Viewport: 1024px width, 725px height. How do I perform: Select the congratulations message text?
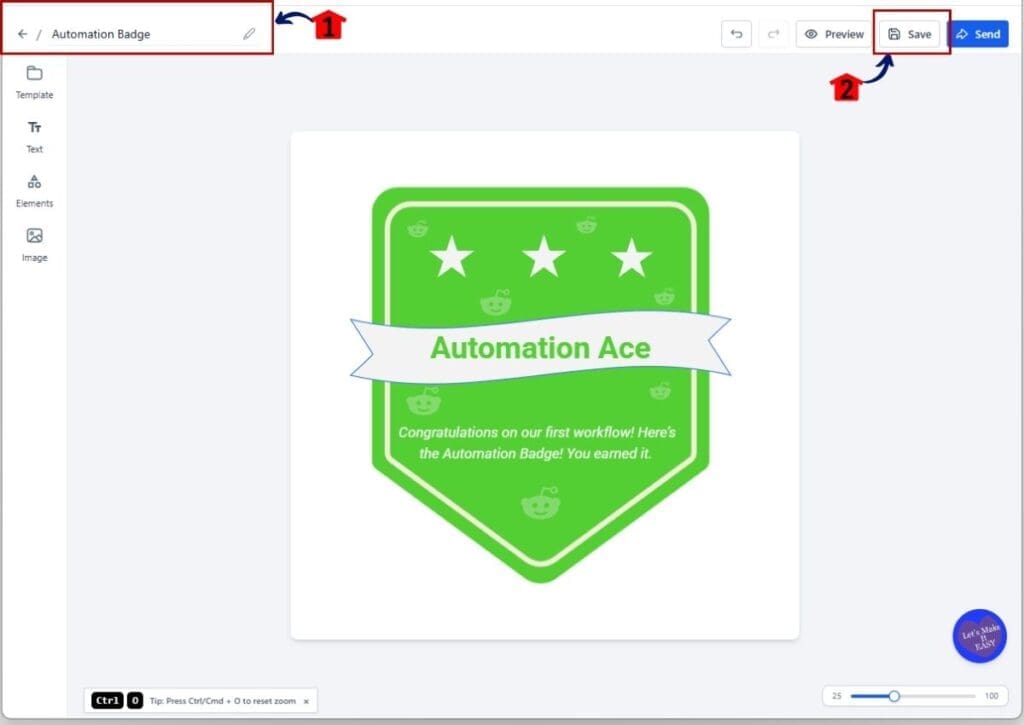[540, 441]
